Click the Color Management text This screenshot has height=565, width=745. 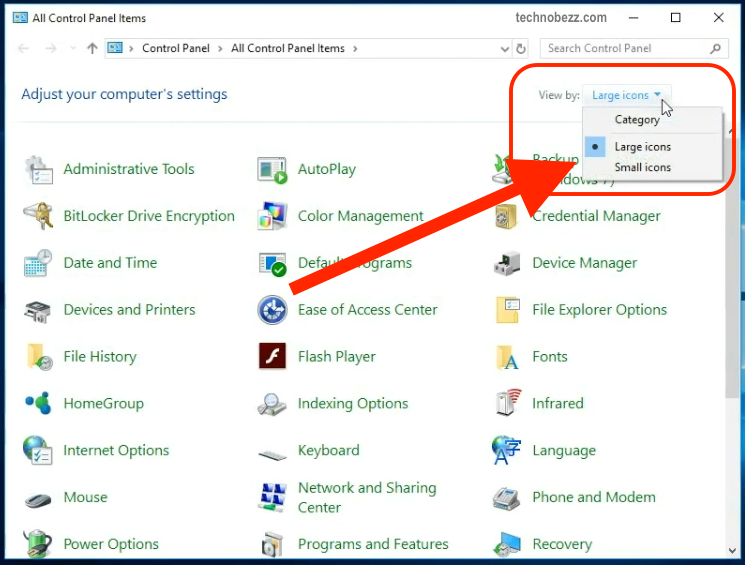click(361, 216)
